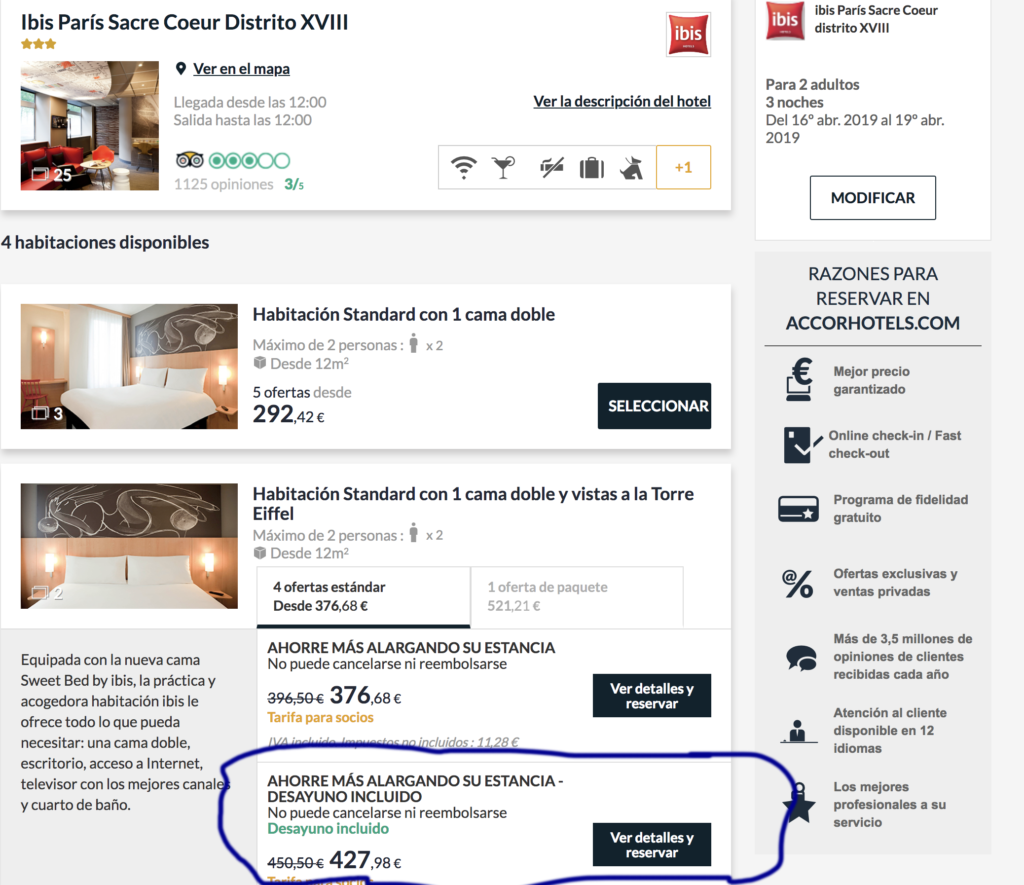Open the first Standard room photo thumbnail
Viewport: 1024px width, 885px height.
coord(129,366)
